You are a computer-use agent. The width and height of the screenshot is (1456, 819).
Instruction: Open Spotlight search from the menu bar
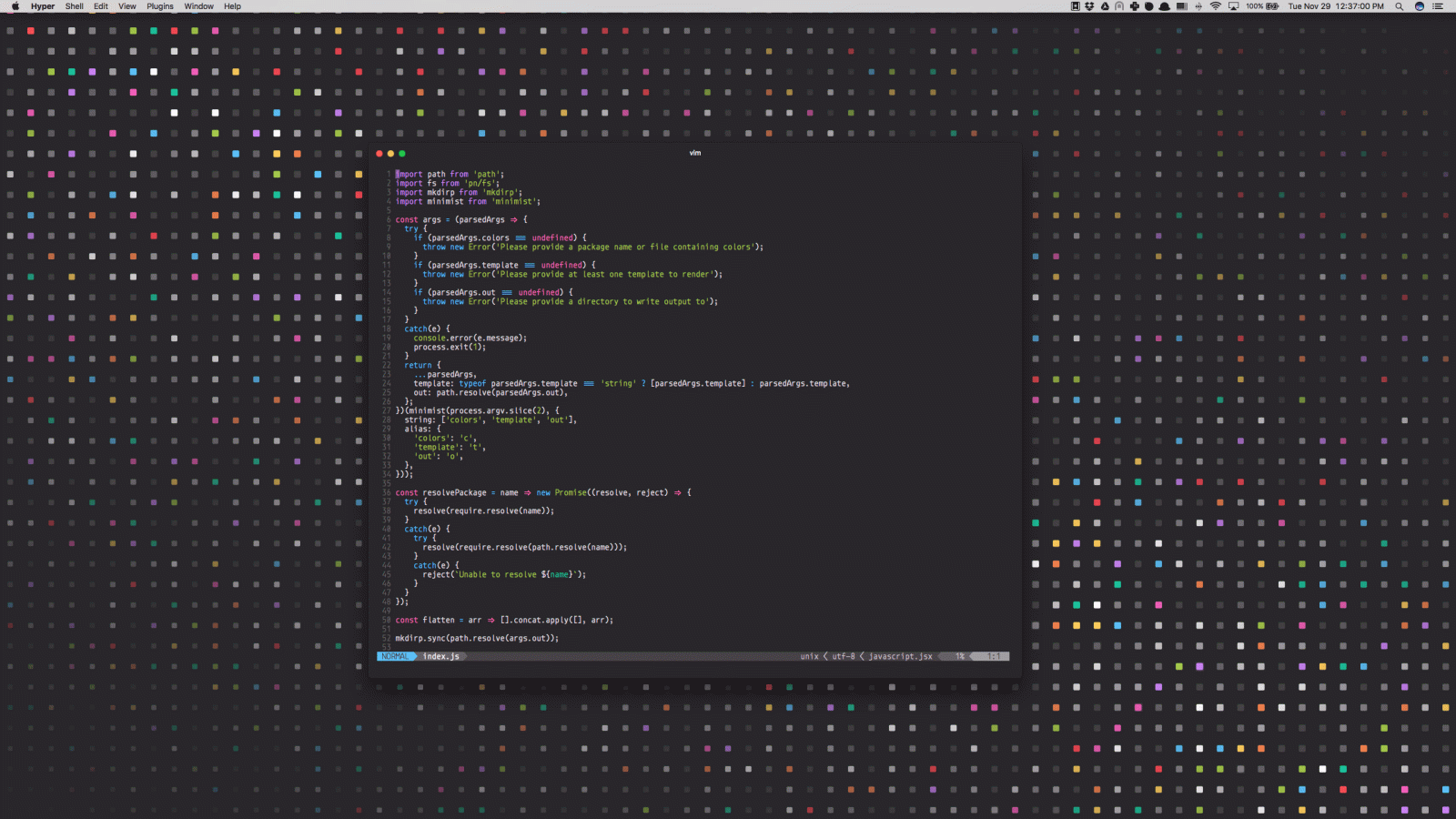coord(1399,6)
